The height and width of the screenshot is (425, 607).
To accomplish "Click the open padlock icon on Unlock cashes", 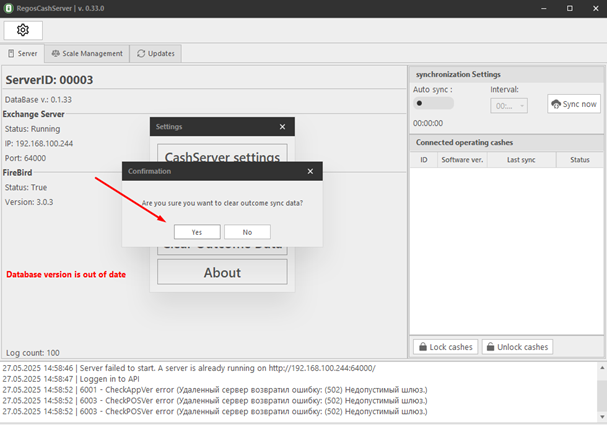I will pyautogui.click(x=491, y=347).
